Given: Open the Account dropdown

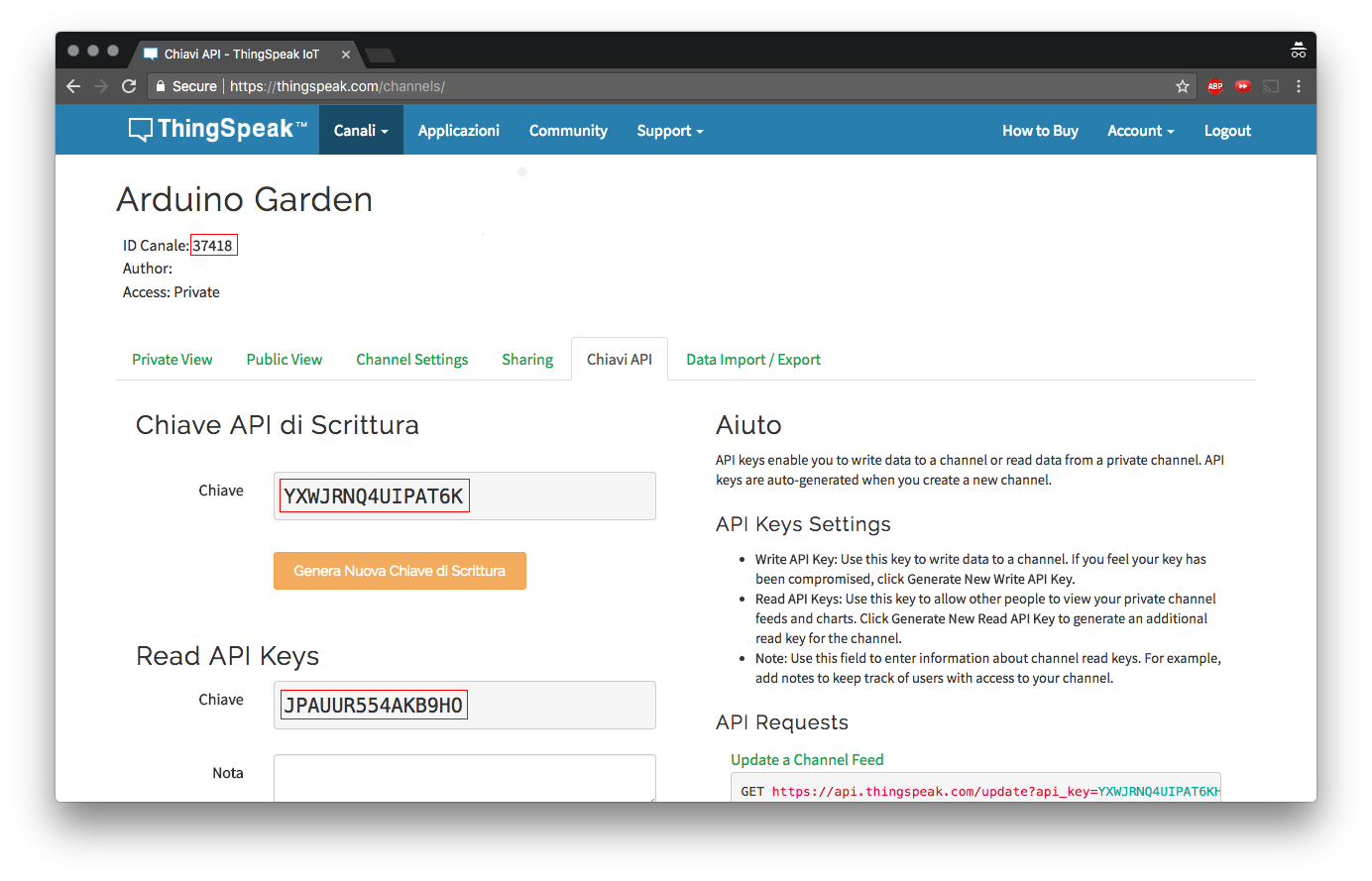Looking at the screenshot, I should click(1140, 130).
